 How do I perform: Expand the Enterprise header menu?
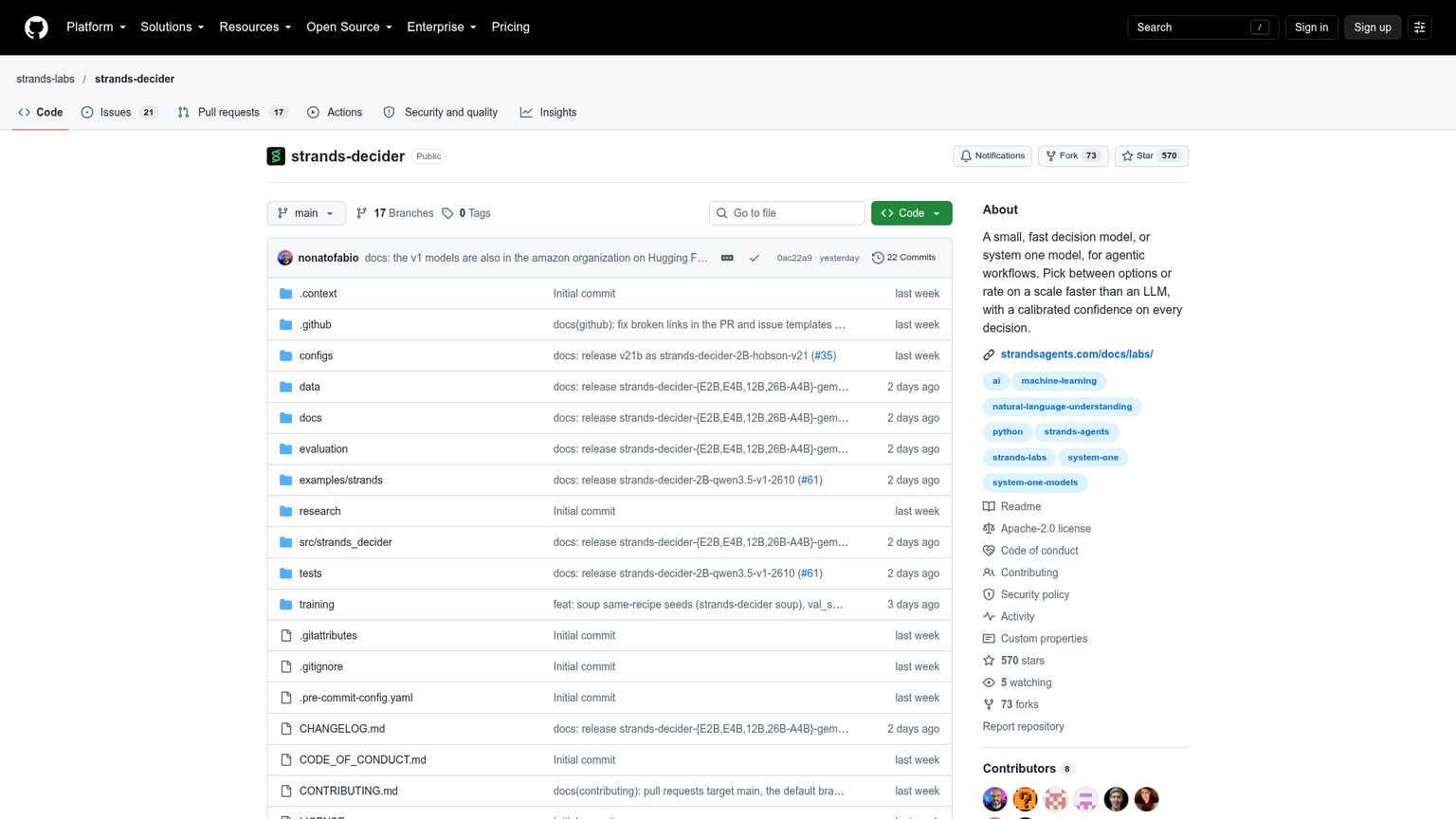pyautogui.click(x=441, y=27)
